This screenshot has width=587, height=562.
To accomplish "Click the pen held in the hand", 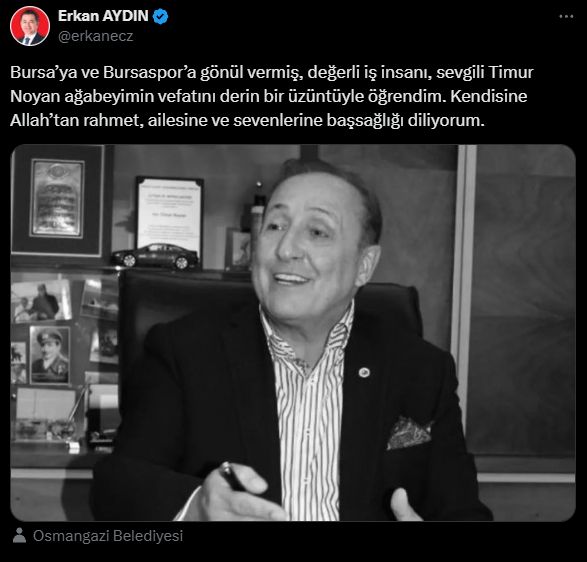I will [231, 476].
